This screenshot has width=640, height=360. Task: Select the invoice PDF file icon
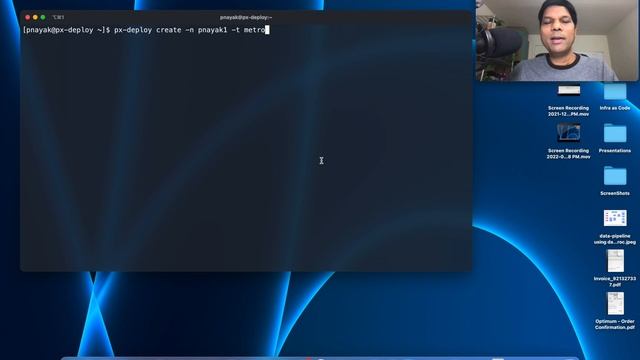click(x=615, y=261)
